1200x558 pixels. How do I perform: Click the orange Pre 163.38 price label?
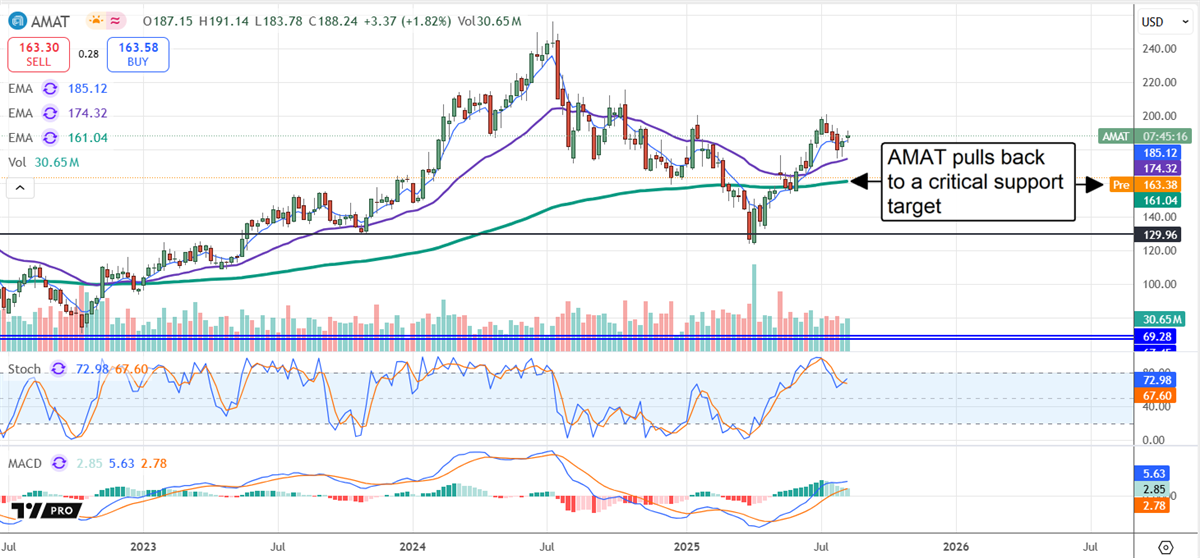click(1145, 185)
